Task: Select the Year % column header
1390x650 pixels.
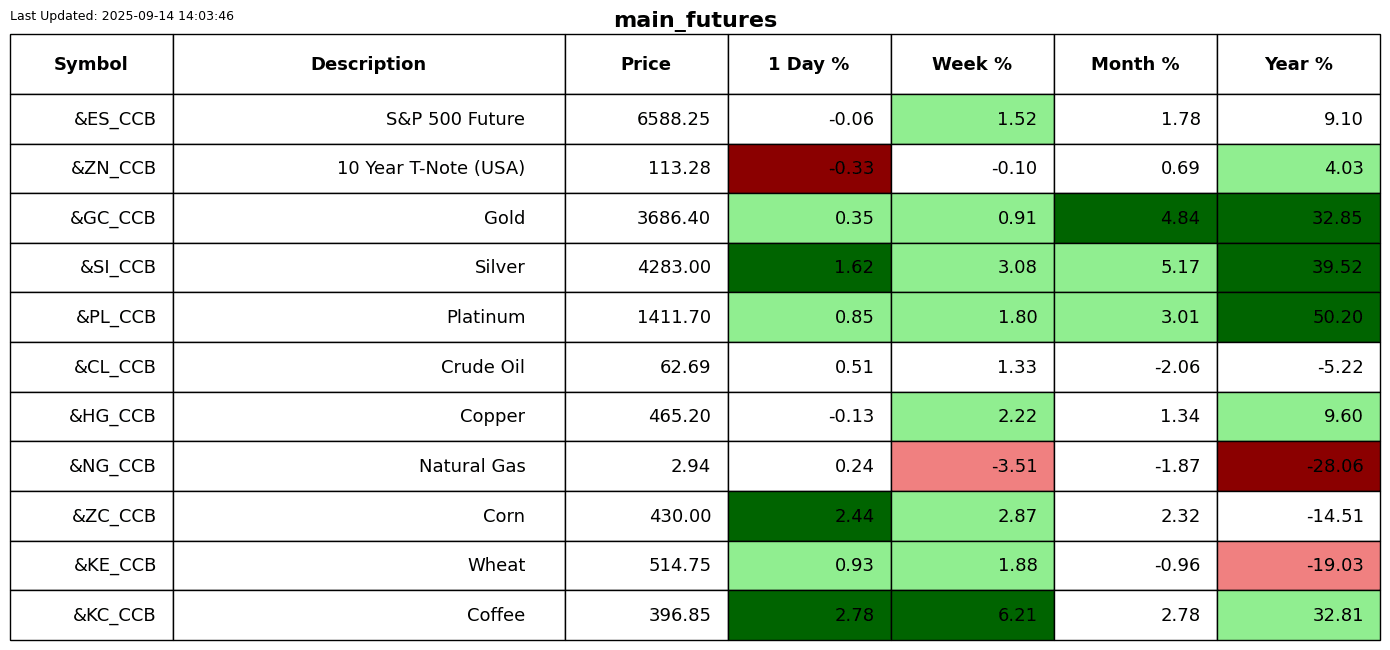Action: tap(1298, 64)
